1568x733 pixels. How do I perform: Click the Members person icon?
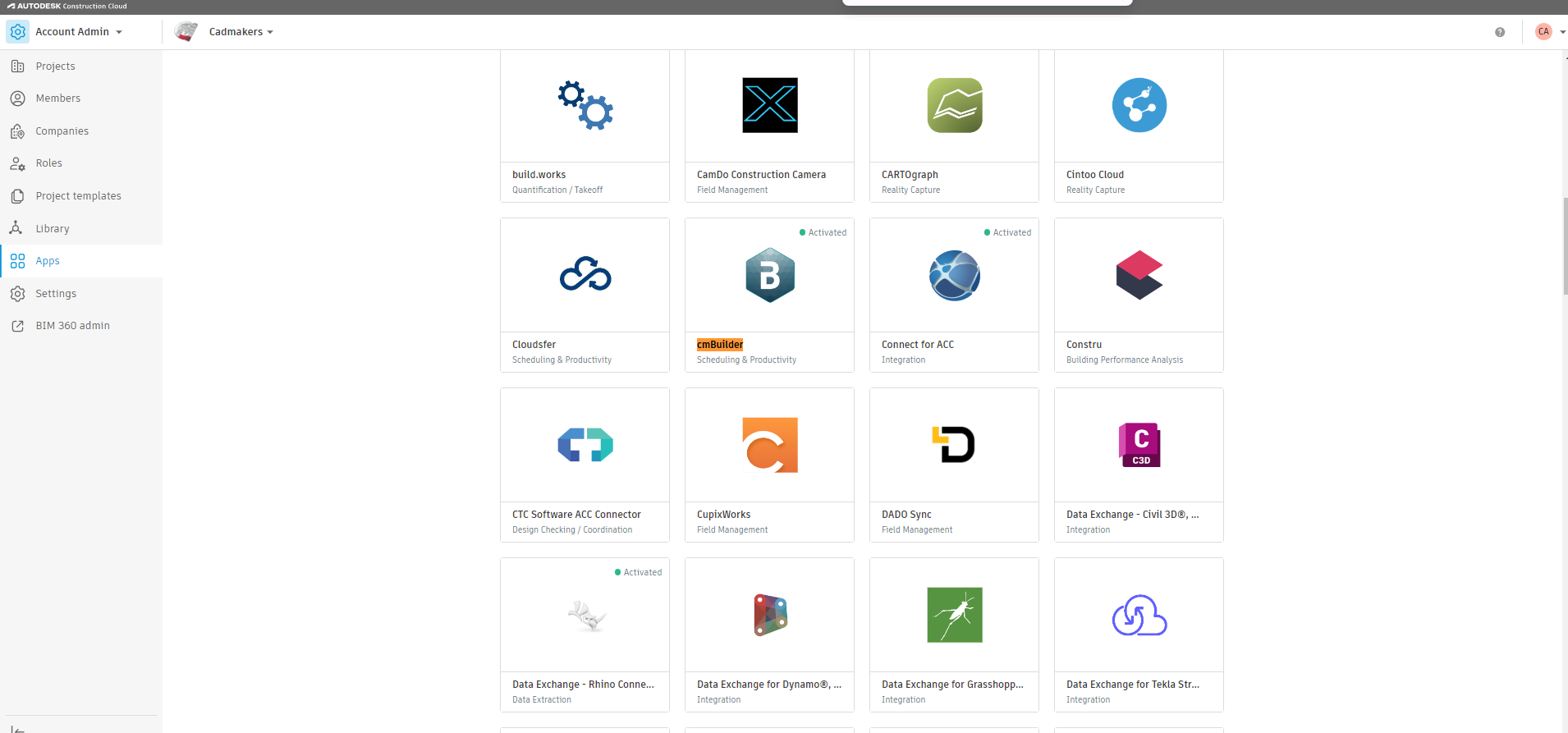(x=17, y=98)
